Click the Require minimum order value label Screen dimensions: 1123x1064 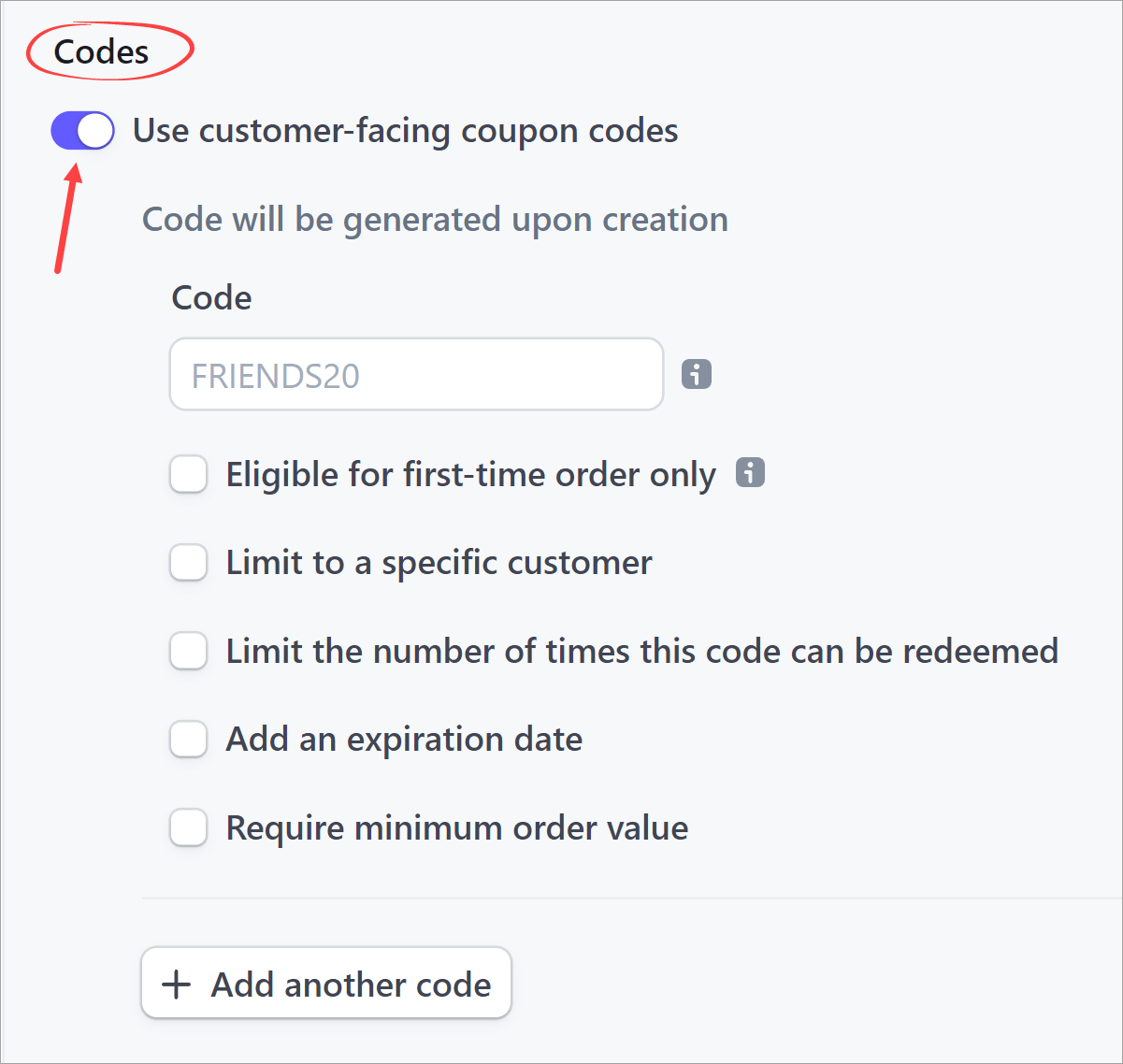pos(455,827)
